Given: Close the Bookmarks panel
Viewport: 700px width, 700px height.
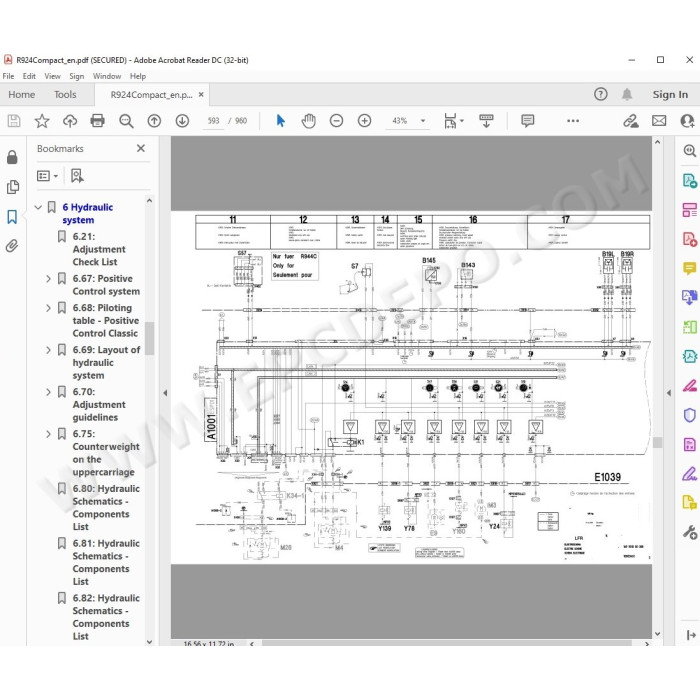Looking at the screenshot, I should coord(141,148).
